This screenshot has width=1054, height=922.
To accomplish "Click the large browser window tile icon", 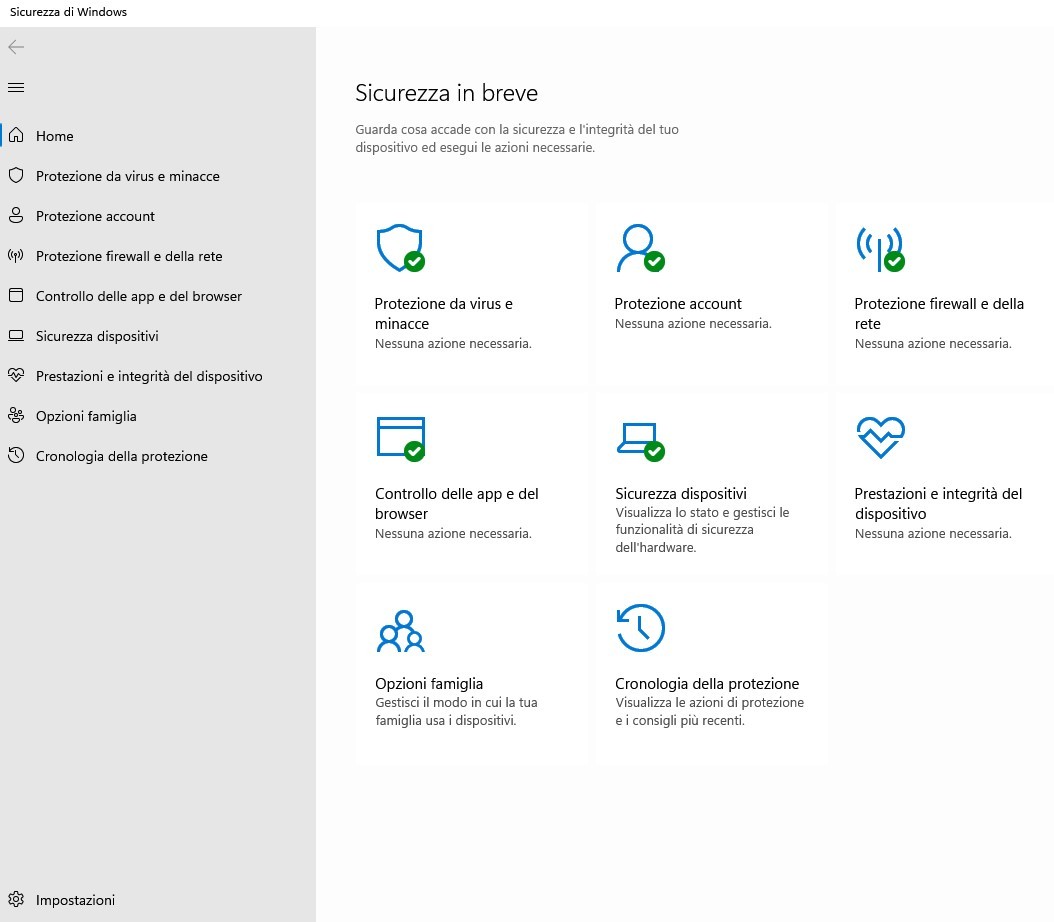I will point(401,439).
